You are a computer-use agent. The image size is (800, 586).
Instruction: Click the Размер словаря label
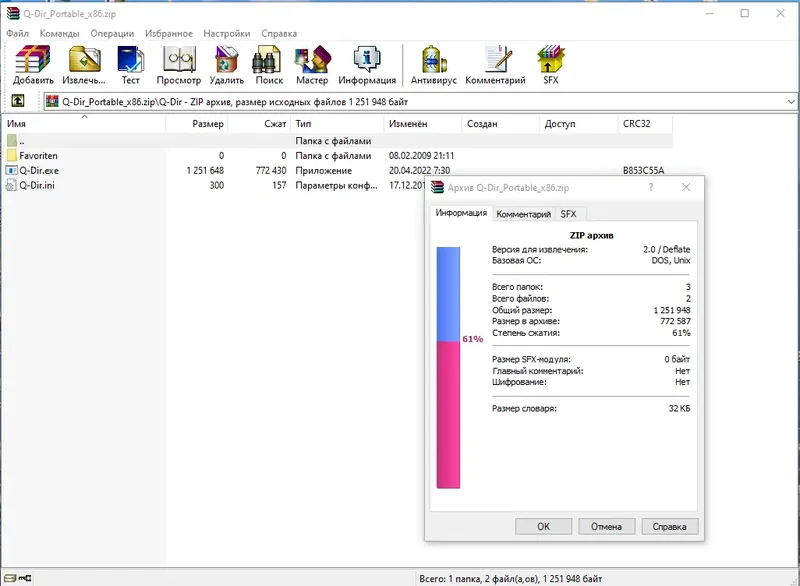524,409
